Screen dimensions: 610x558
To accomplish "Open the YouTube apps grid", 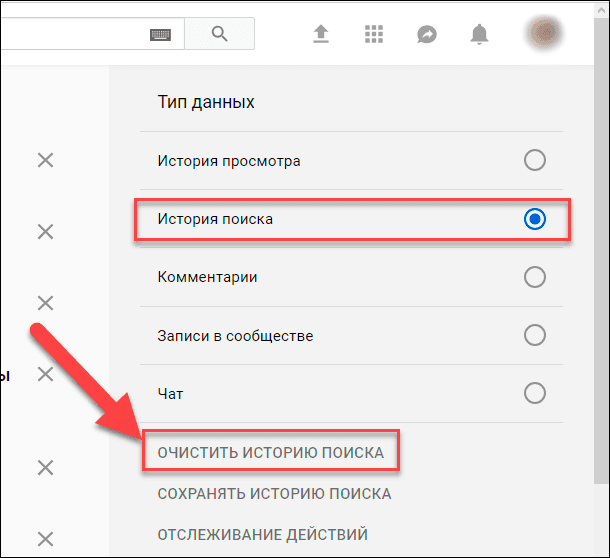I will [374, 34].
